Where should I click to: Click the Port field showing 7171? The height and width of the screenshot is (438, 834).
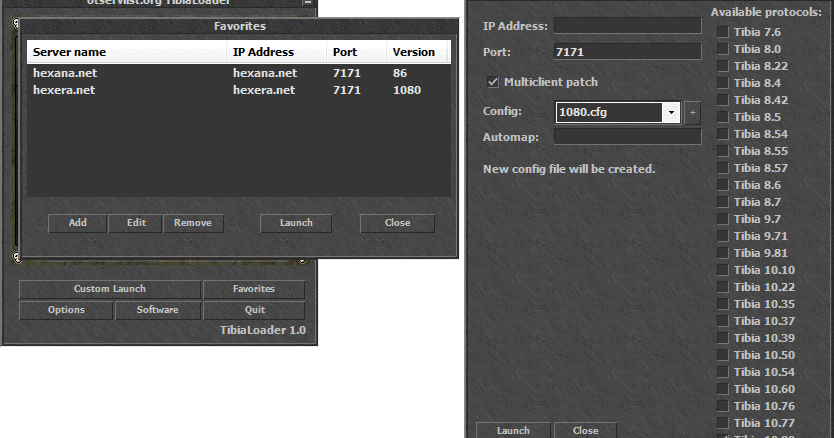pos(628,52)
